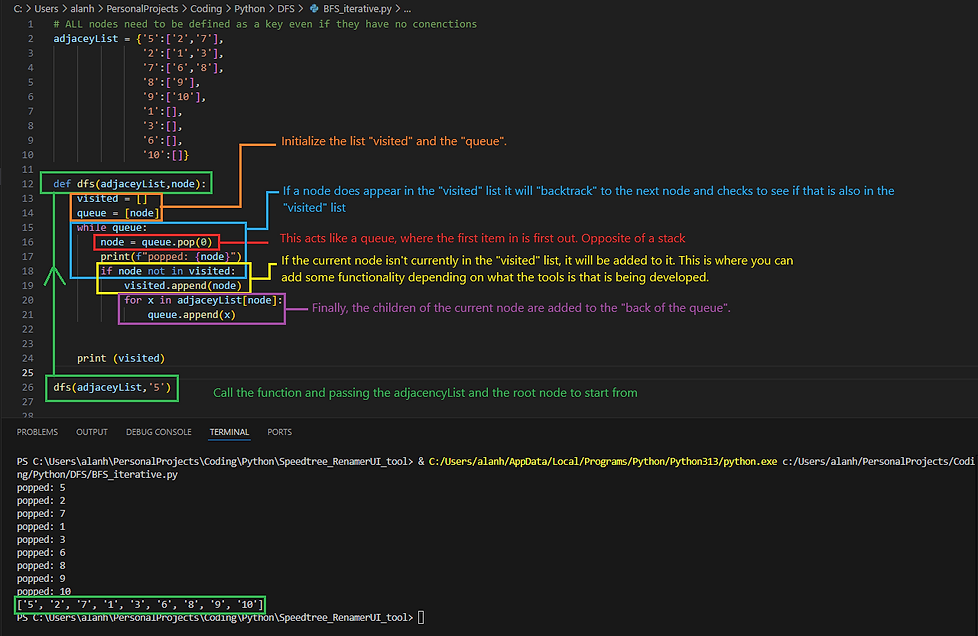Click the '7':['6','8'] dictionary entry
The image size is (978, 636).
coord(183,67)
